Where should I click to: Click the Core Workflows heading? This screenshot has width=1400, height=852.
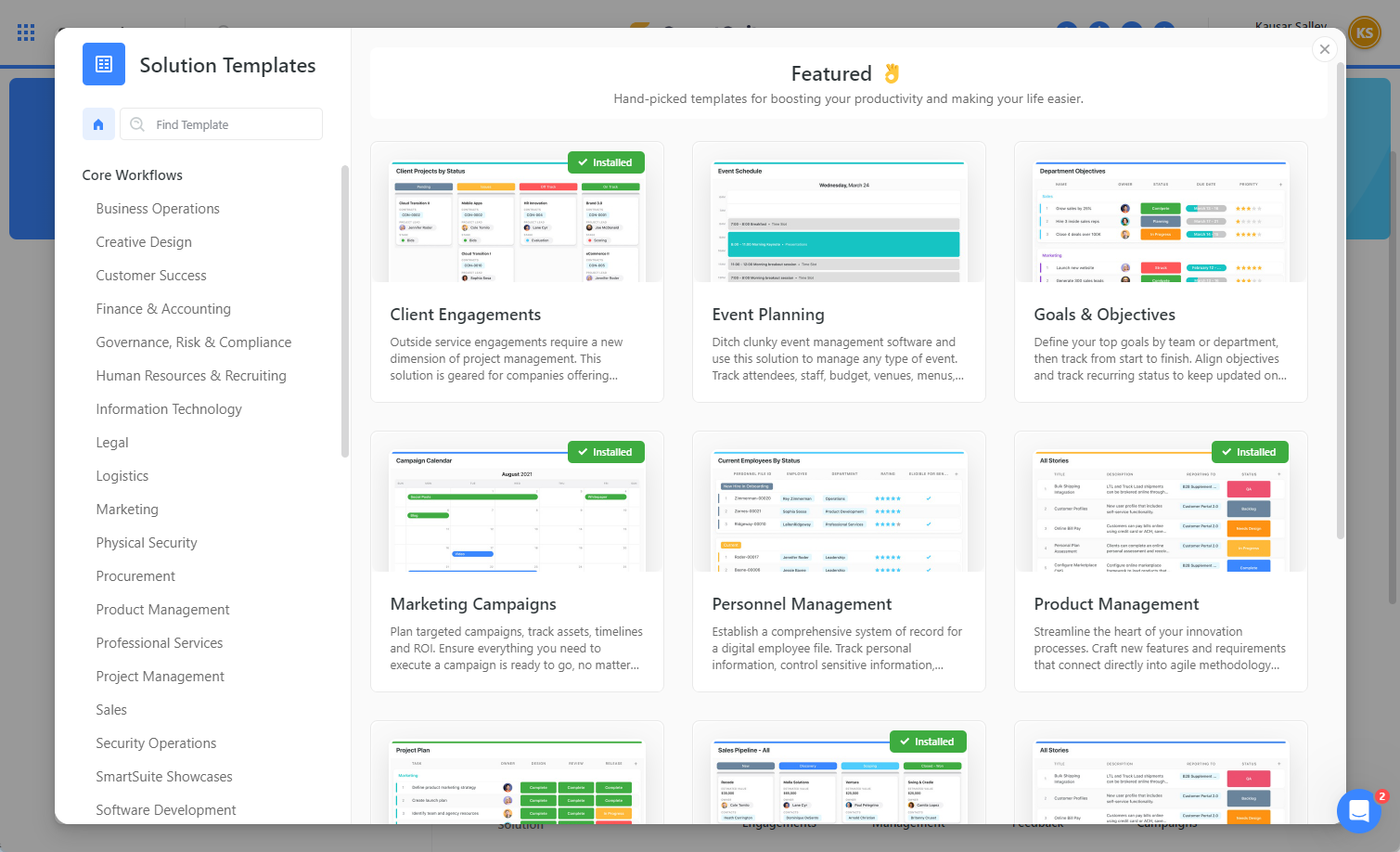tap(133, 175)
